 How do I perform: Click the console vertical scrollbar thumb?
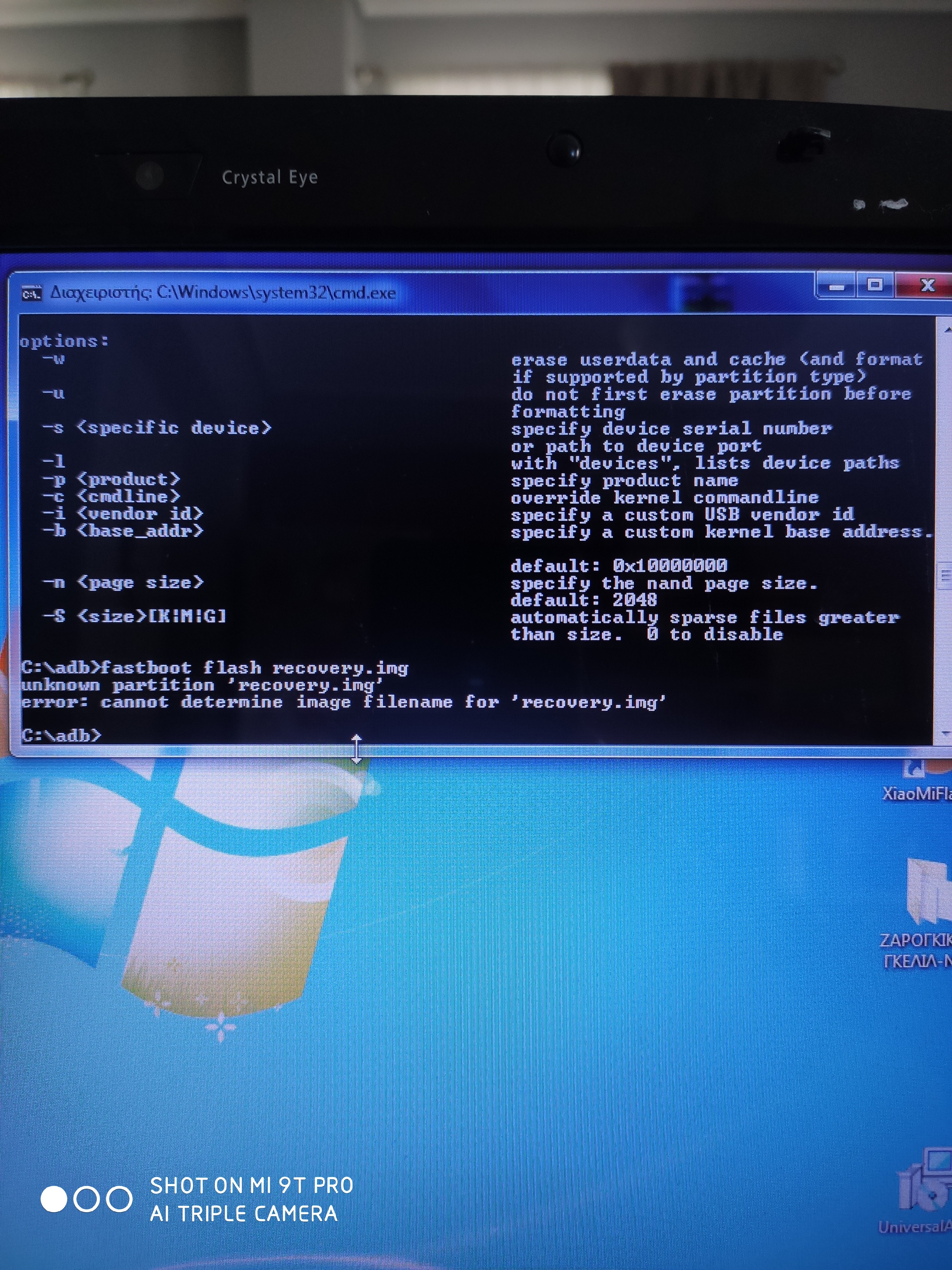944,576
